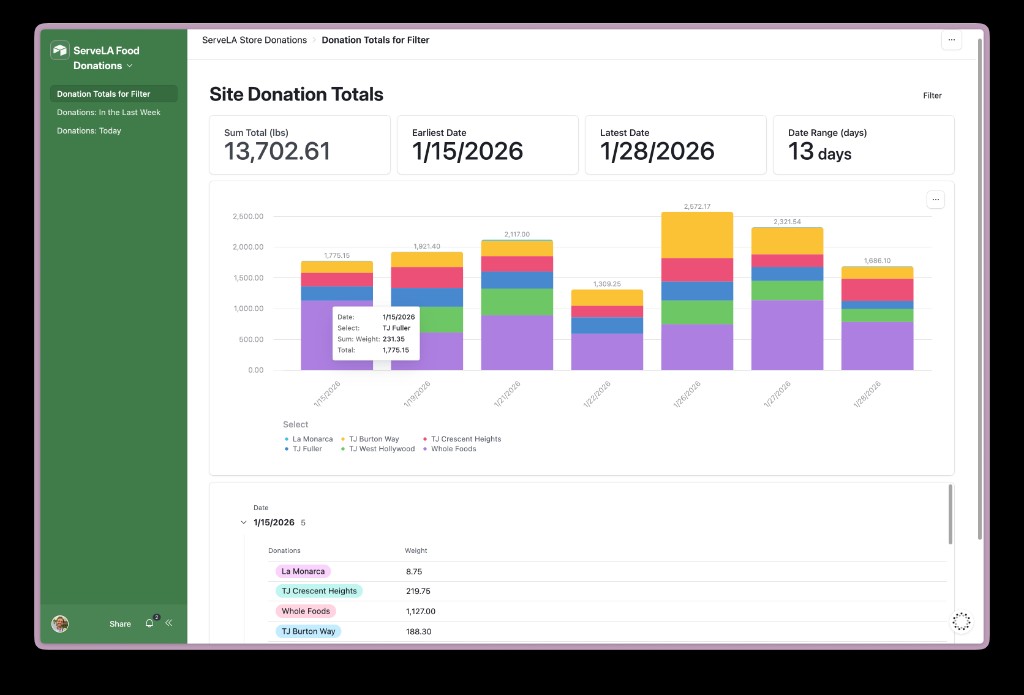Click the weight value 8.75
The image size is (1024, 695).
point(414,572)
